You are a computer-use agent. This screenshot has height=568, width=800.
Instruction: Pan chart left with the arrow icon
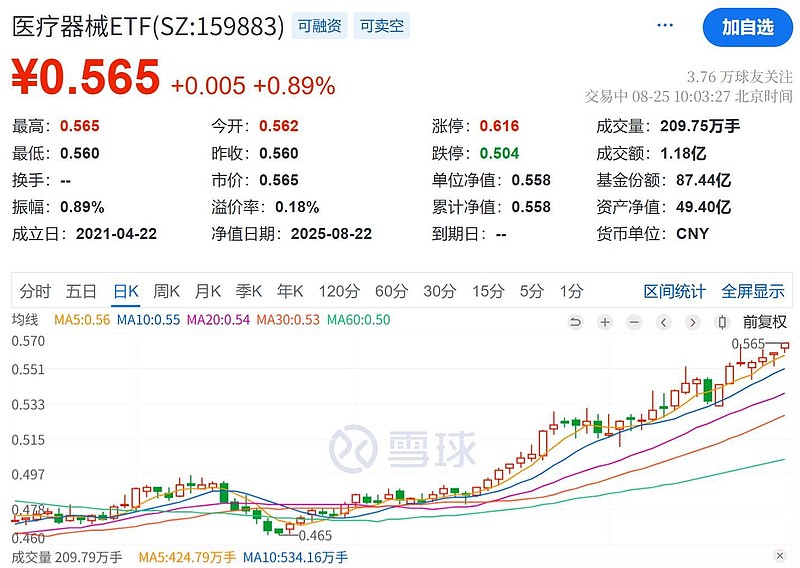[663, 322]
